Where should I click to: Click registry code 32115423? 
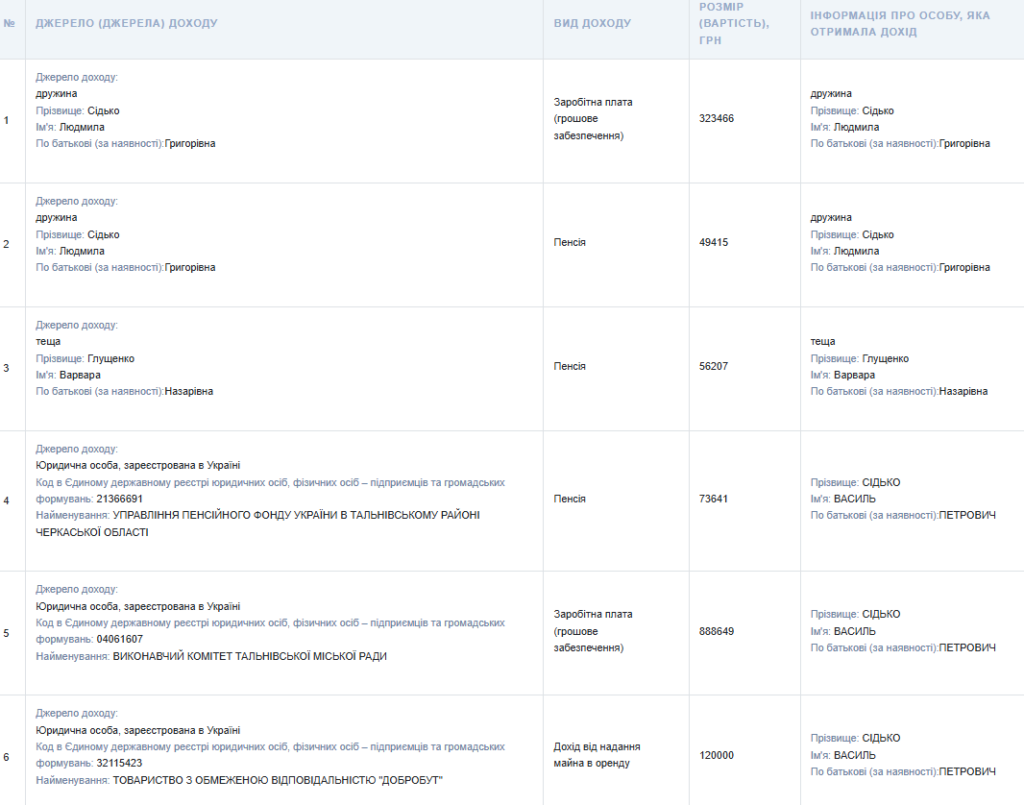tap(120, 763)
